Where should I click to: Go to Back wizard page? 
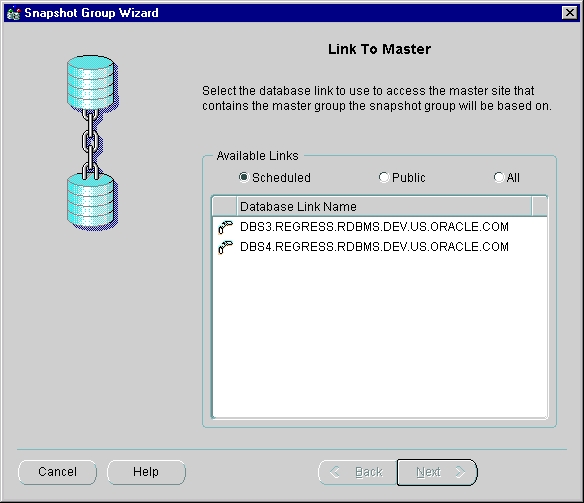[x=357, y=472]
